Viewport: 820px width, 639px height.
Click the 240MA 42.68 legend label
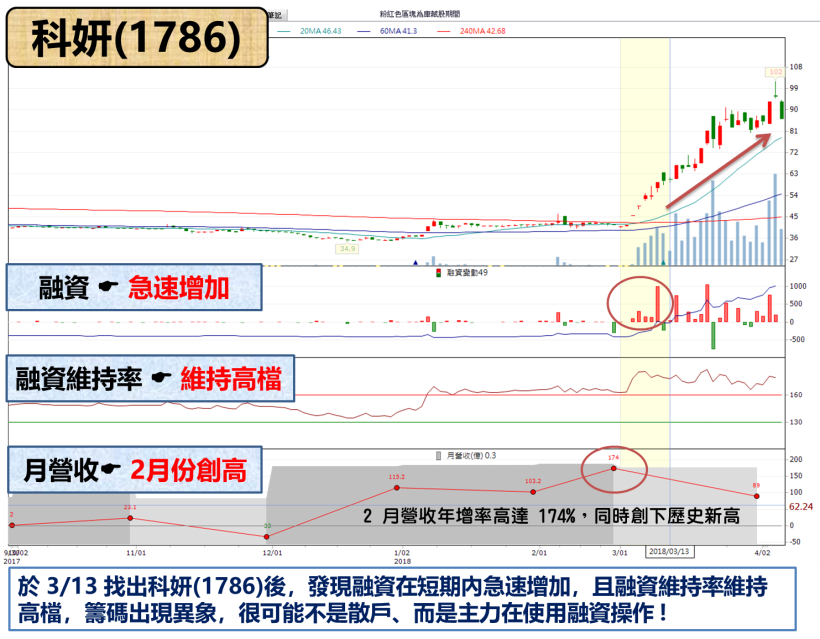[x=483, y=31]
